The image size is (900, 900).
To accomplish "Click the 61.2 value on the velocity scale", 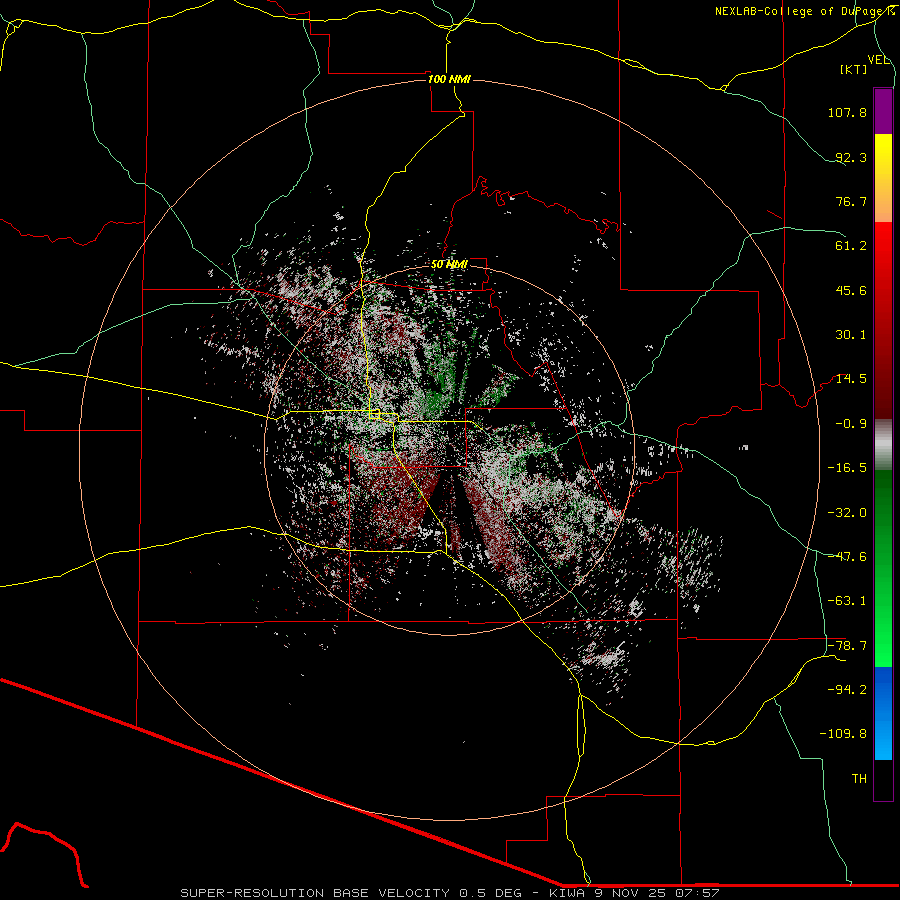I will 851,246.
